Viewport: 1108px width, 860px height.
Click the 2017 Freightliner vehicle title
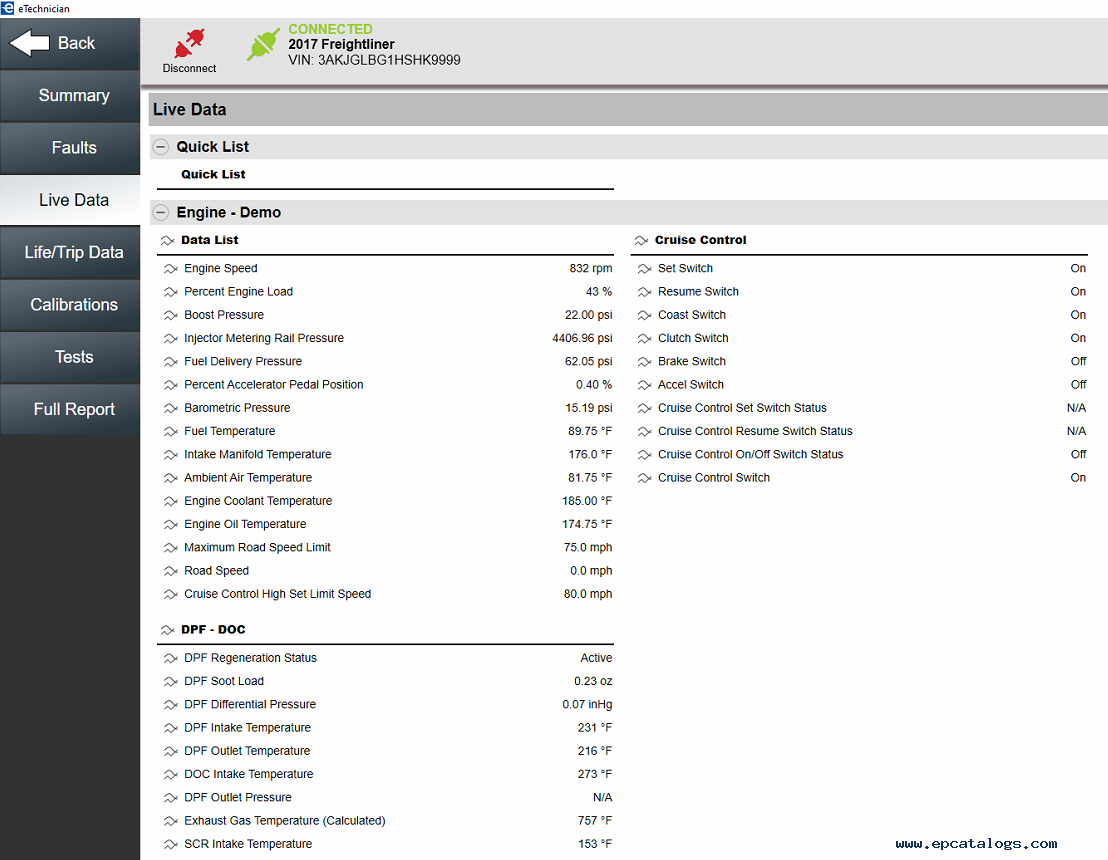click(341, 44)
